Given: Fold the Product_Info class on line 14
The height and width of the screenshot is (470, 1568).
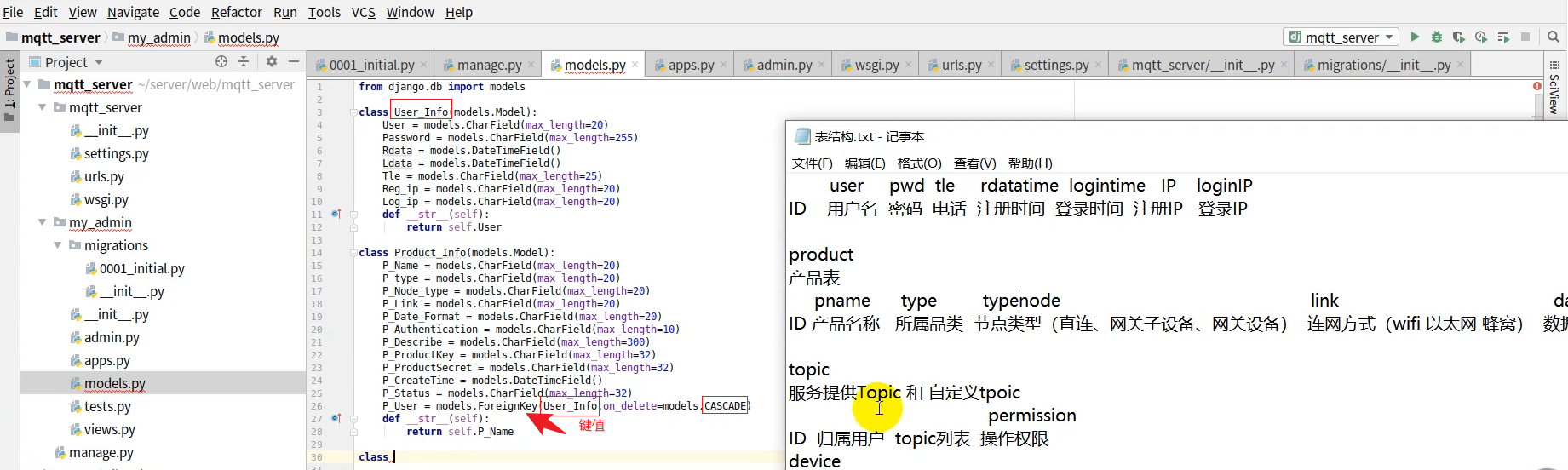Looking at the screenshot, I should tap(353, 253).
